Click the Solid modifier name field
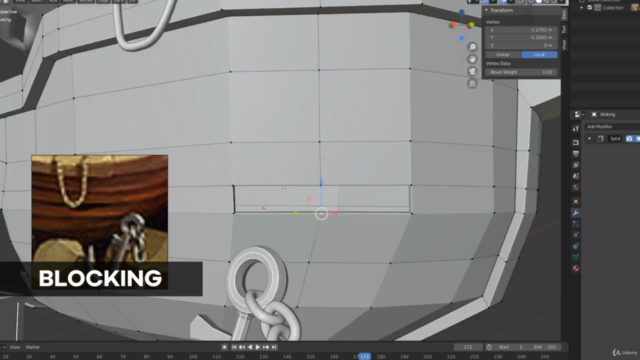 [616, 139]
